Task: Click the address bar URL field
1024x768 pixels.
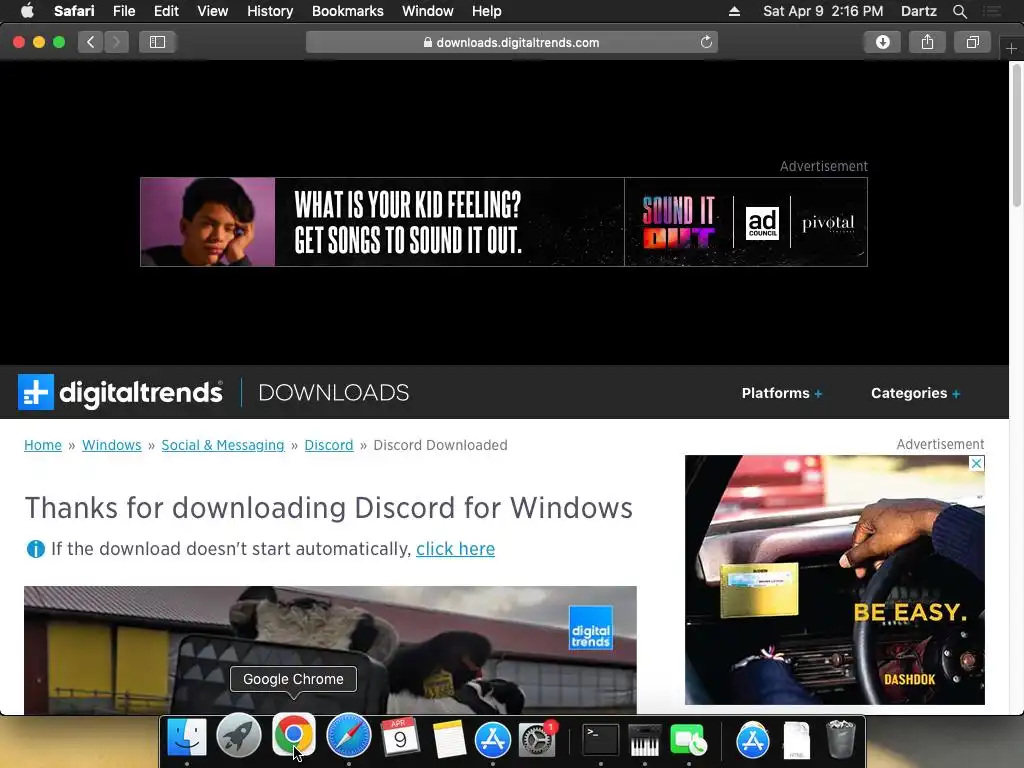Action: pos(511,42)
